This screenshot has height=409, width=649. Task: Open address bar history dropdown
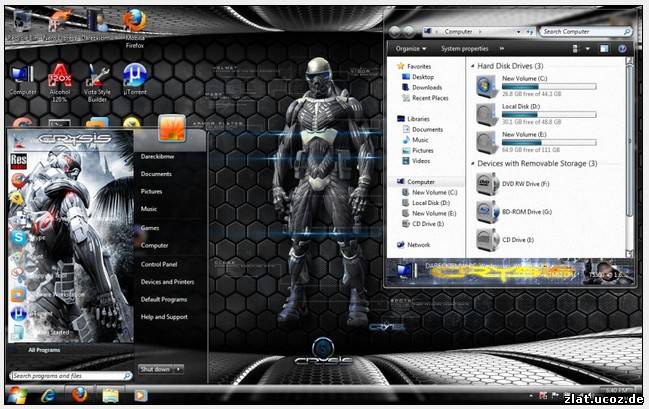(518, 31)
